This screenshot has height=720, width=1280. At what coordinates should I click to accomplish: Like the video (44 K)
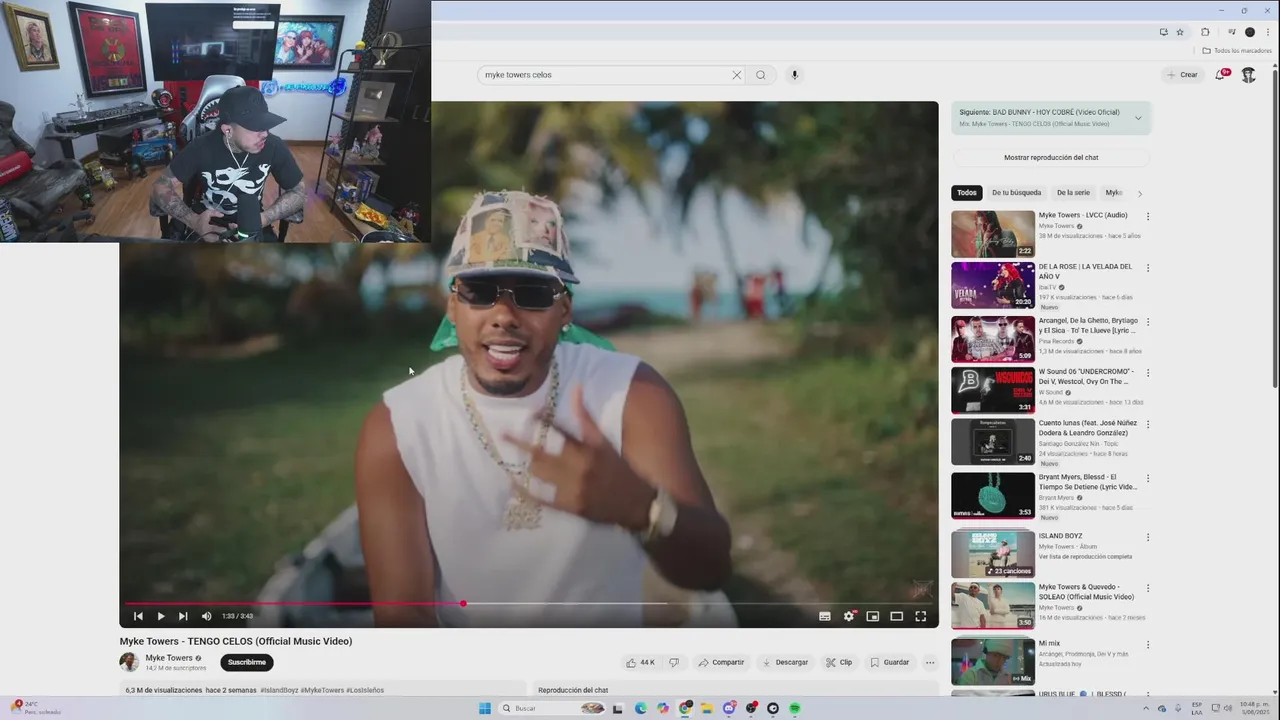pyautogui.click(x=640, y=662)
